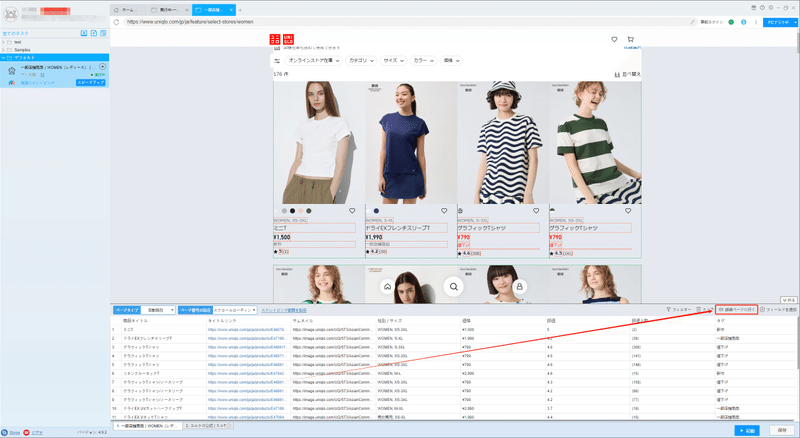Open the UNIQLO shopping cart icon
The width and height of the screenshot is (800, 438).
pyautogui.click(x=631, y=39)
